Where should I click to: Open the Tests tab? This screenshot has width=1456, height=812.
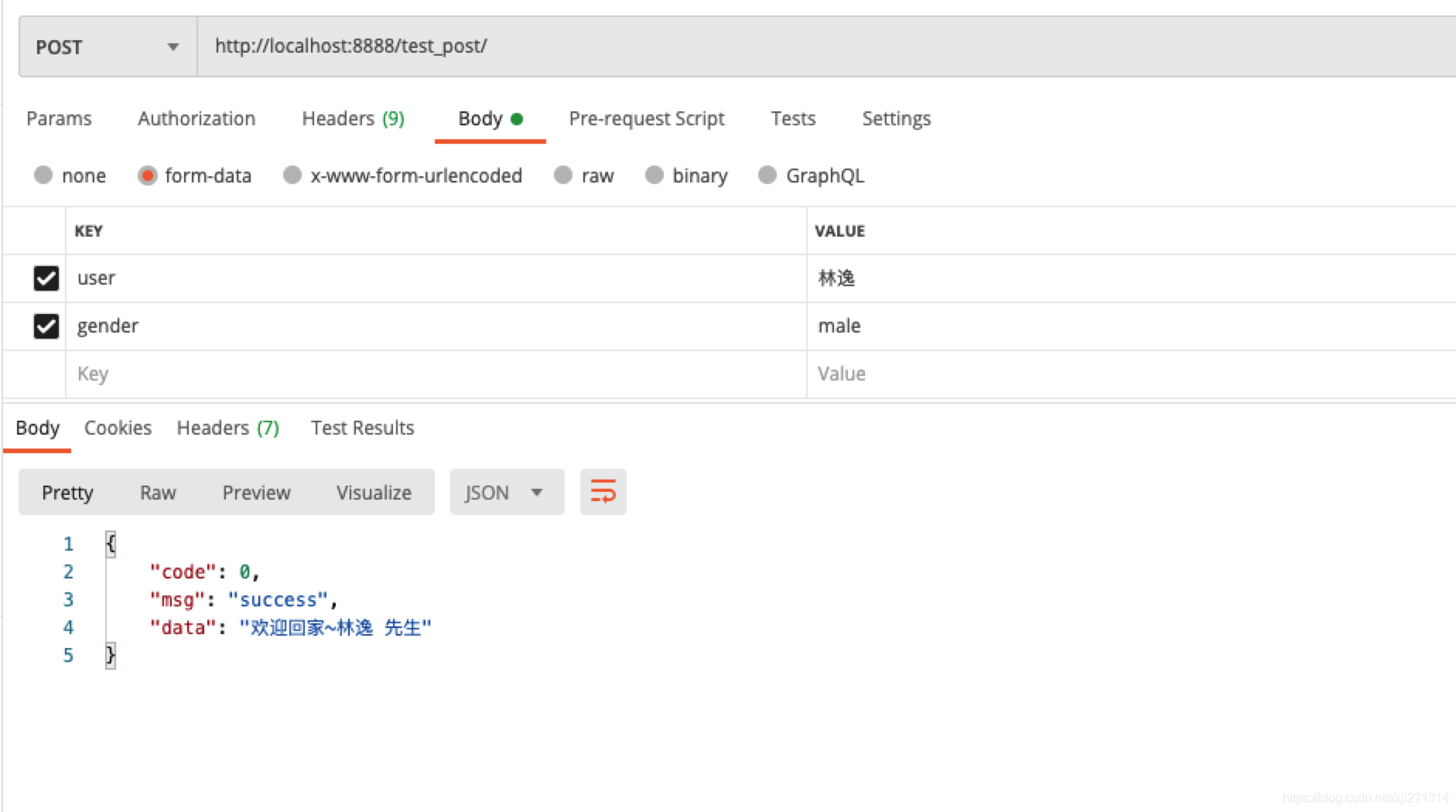click(x=793, y=118)
